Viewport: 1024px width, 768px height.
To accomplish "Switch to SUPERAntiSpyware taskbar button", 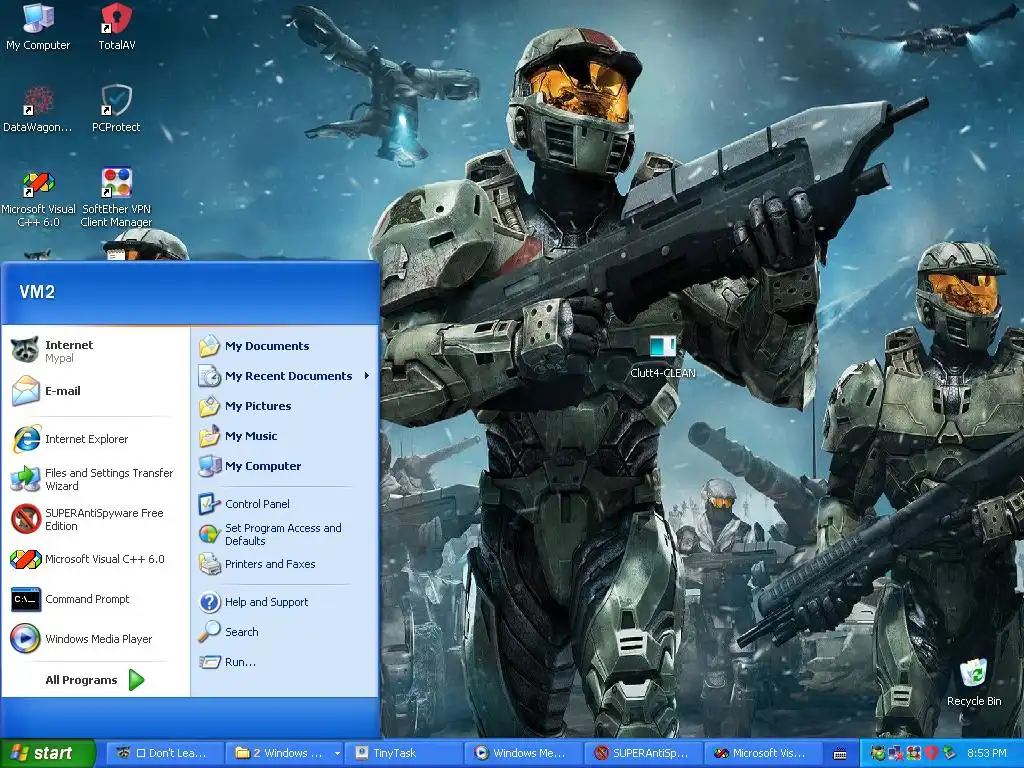I will 643,753.
